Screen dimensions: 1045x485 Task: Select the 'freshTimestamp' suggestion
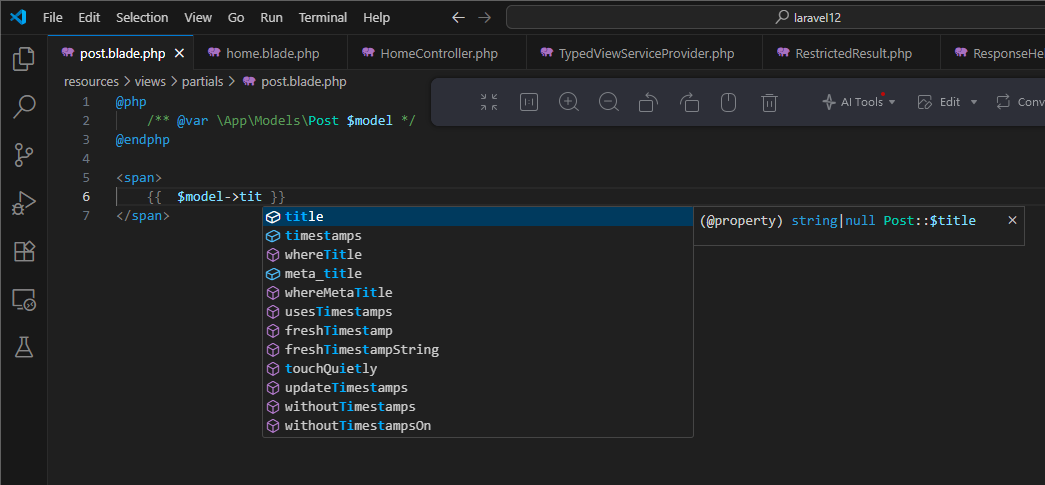tap(477, 330)
